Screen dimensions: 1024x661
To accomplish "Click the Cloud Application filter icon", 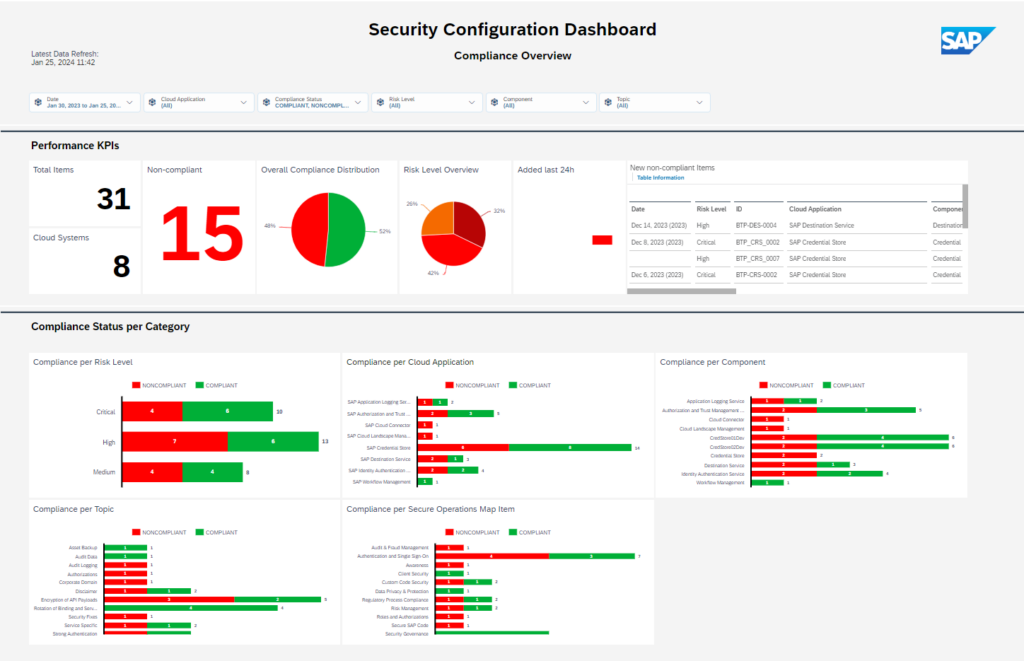I will 152,103.
